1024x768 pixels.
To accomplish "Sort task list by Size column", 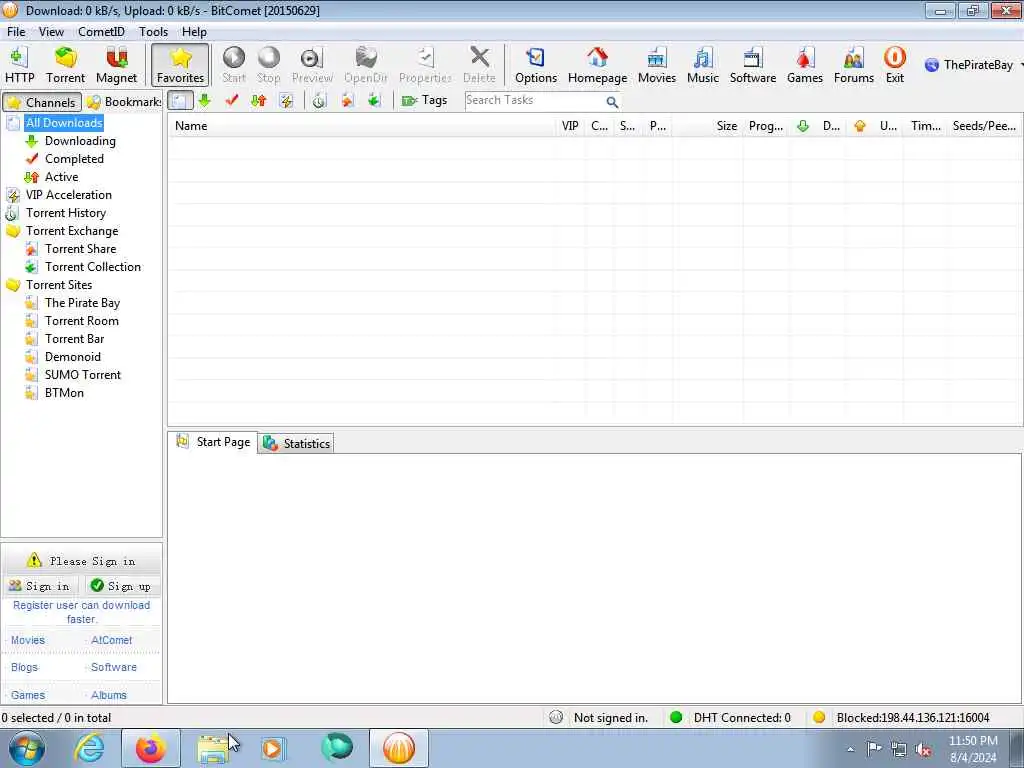I will 708,126.
